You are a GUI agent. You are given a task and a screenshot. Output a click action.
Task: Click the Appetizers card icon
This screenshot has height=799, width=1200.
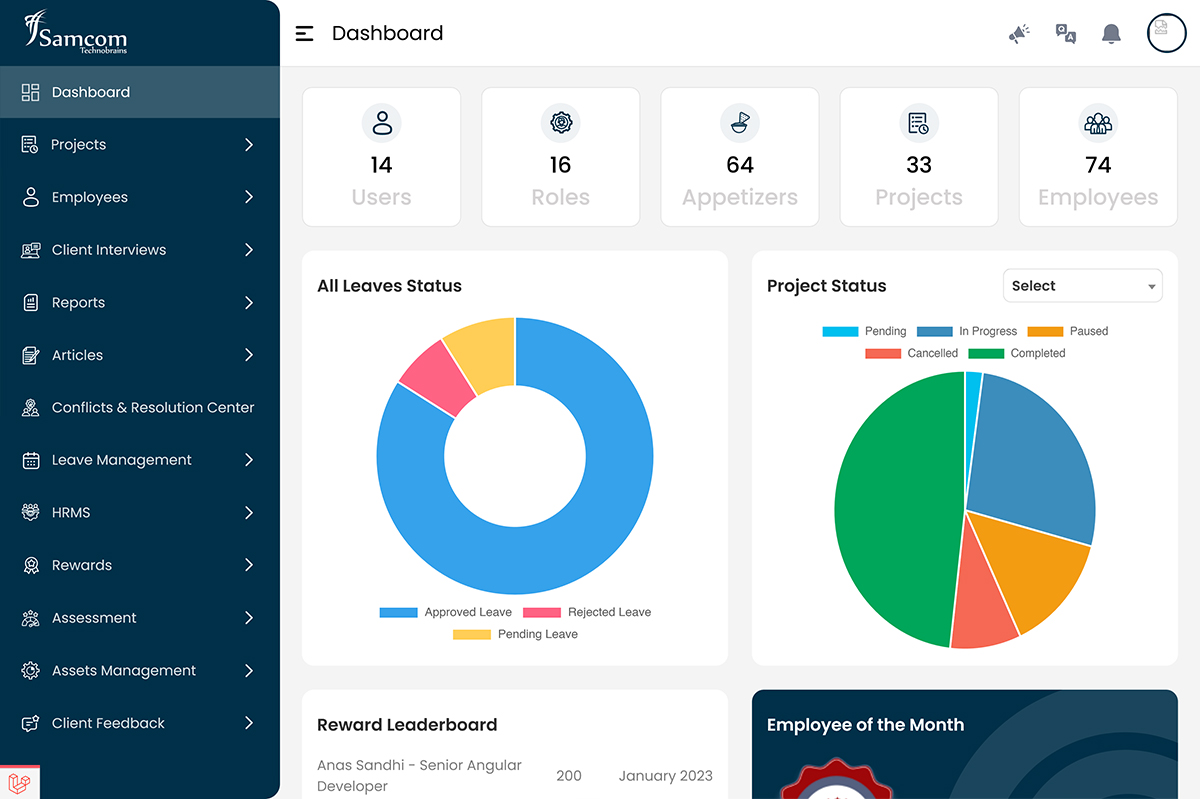[740, 123]
